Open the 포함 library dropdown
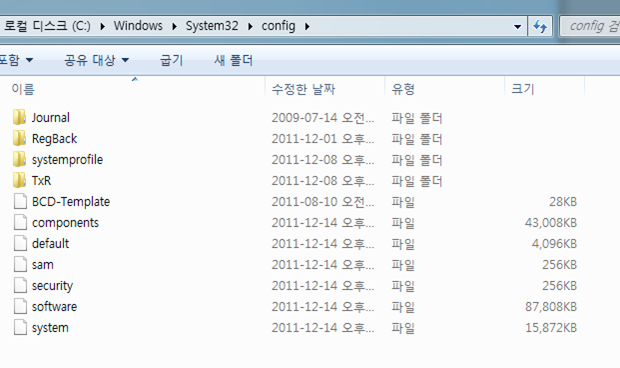 click(x=16, y=60)
